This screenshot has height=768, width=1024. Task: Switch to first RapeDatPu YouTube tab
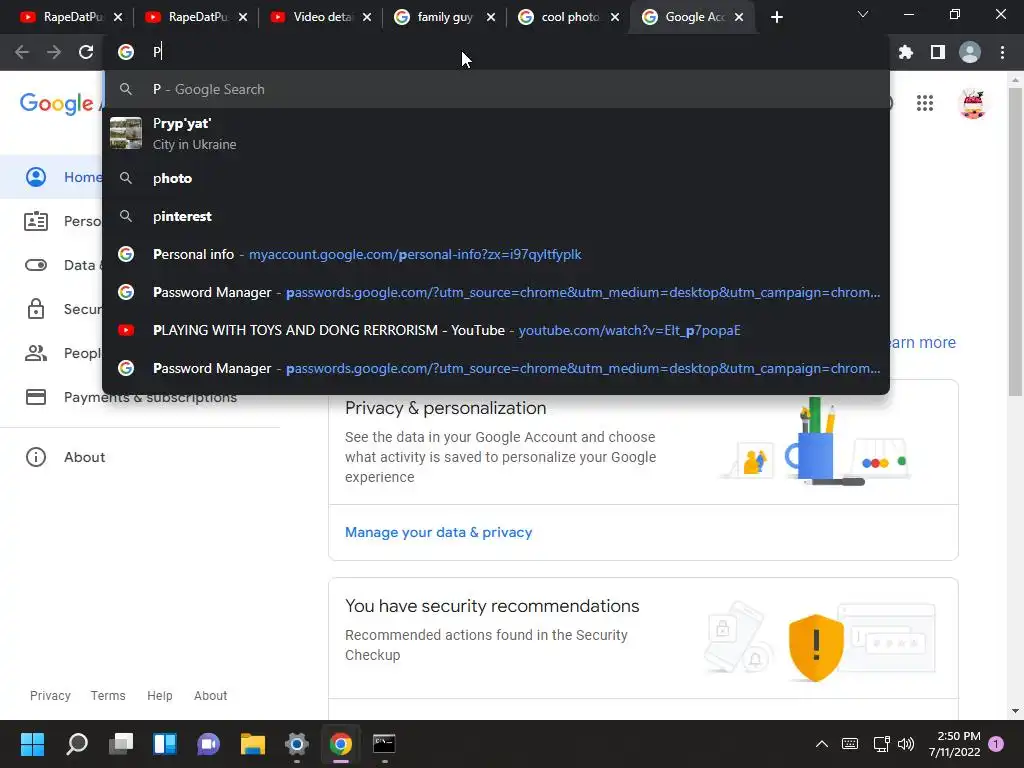pyautogui.click(x=72, y=17)
